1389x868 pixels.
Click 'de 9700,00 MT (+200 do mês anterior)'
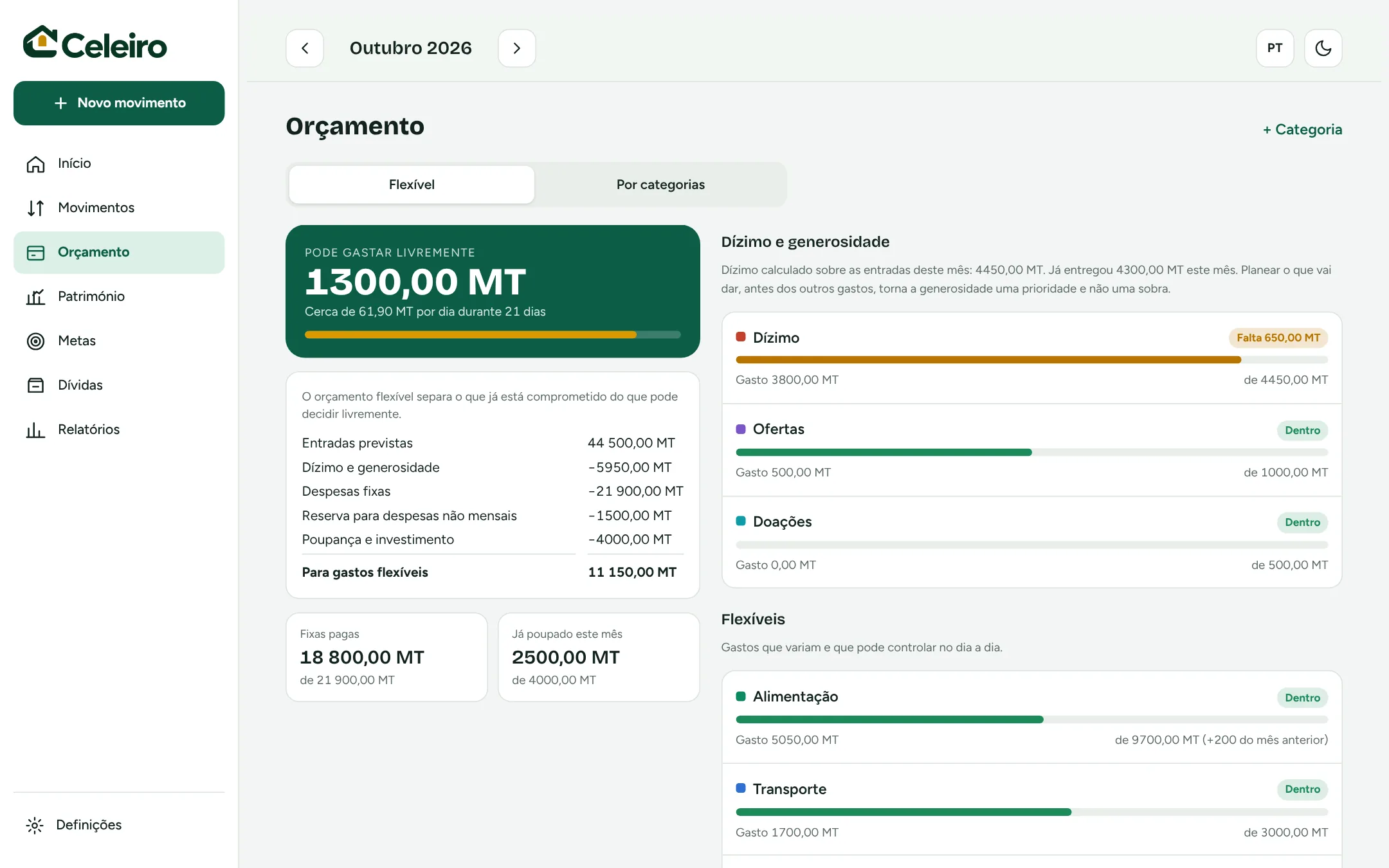(x=1221, y=740)
